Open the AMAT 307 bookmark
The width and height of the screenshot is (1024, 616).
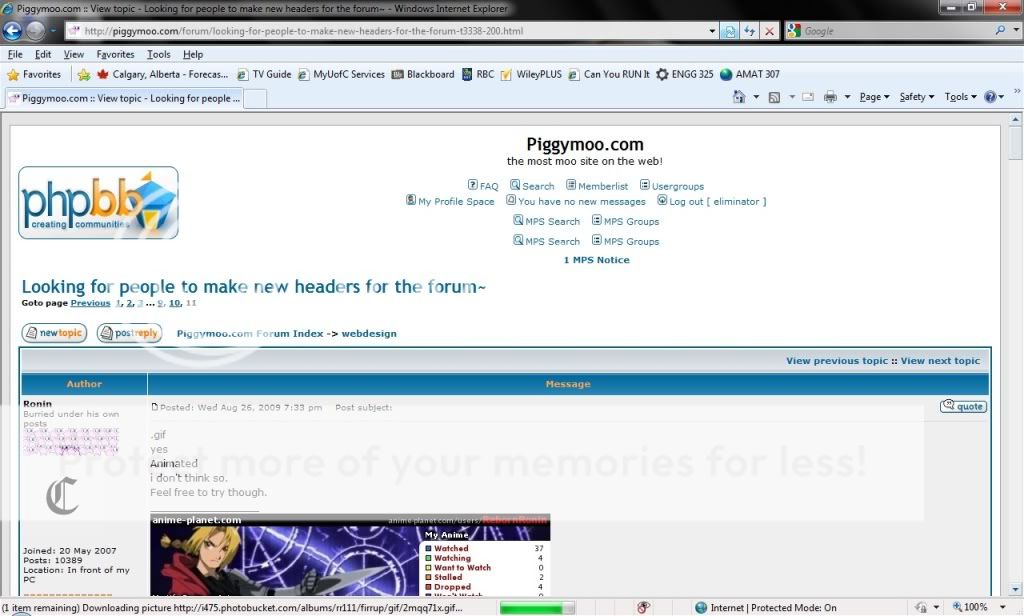click(750, 74)
